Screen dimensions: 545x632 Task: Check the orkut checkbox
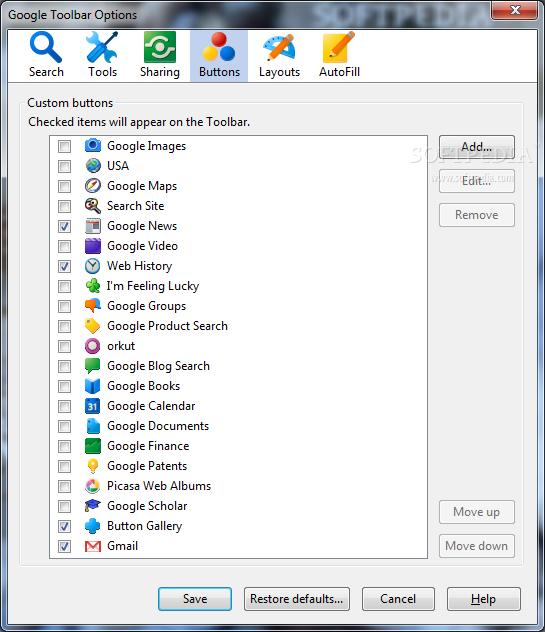coord(64,346)
